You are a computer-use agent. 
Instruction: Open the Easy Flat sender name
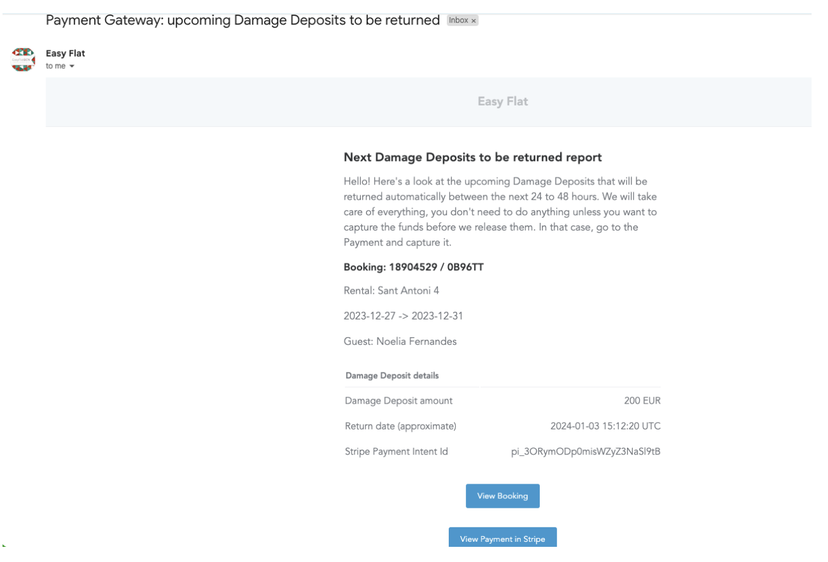coord(65,54)
